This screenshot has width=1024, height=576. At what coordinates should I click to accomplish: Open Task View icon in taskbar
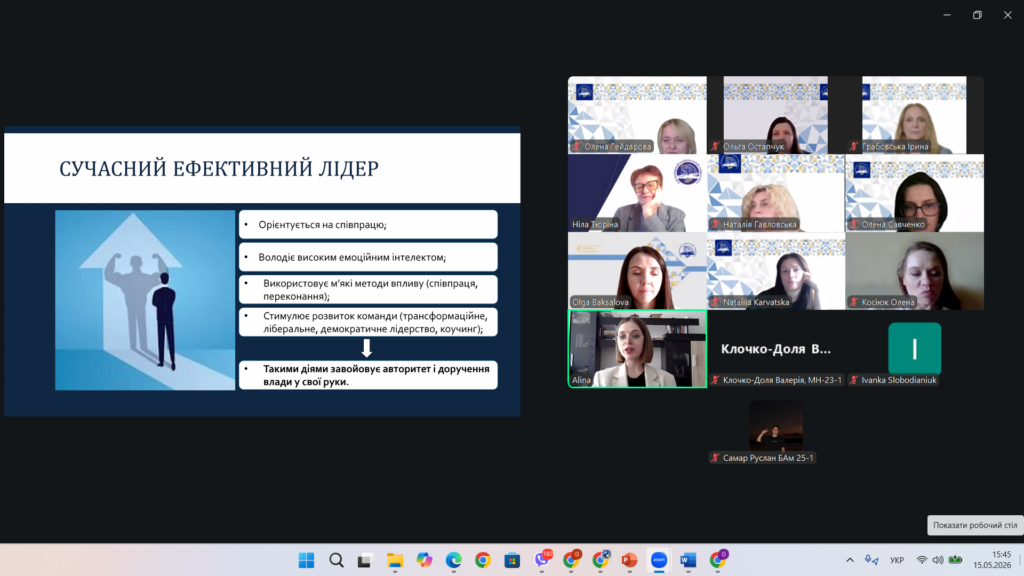tap(364, 560)
